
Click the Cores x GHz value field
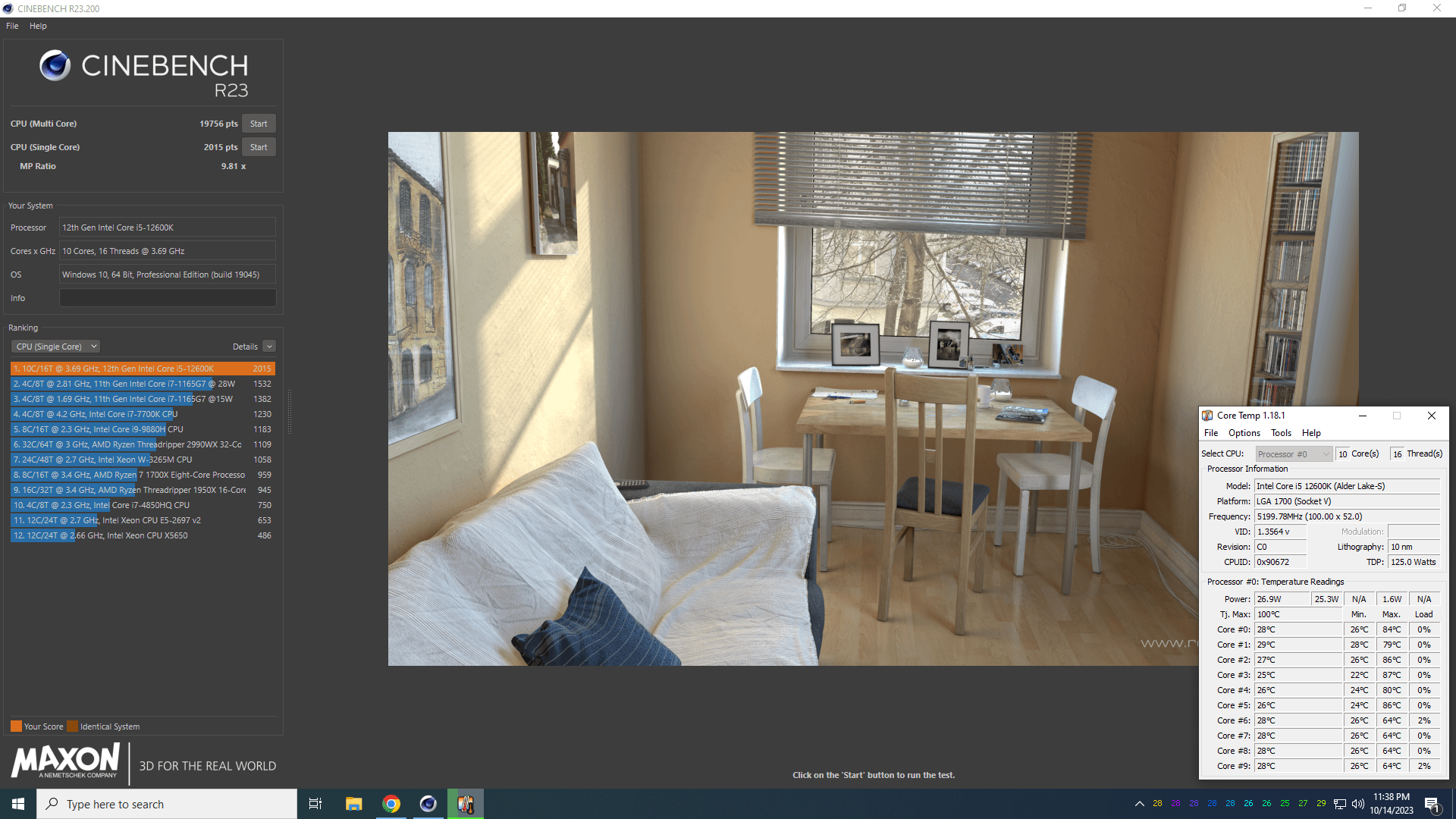[168, 251]
